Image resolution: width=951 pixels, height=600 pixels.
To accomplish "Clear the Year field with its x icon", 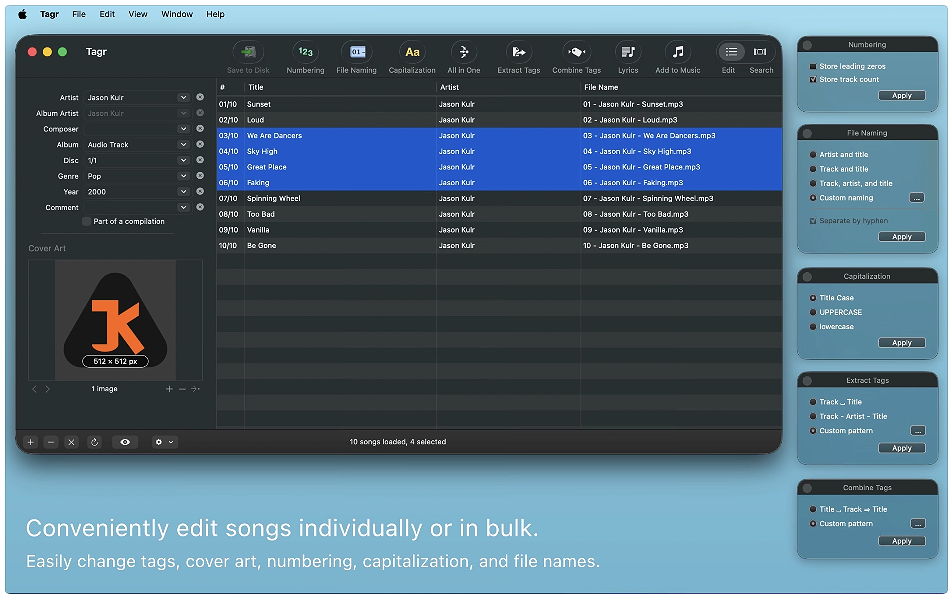I will coord(200,192).
